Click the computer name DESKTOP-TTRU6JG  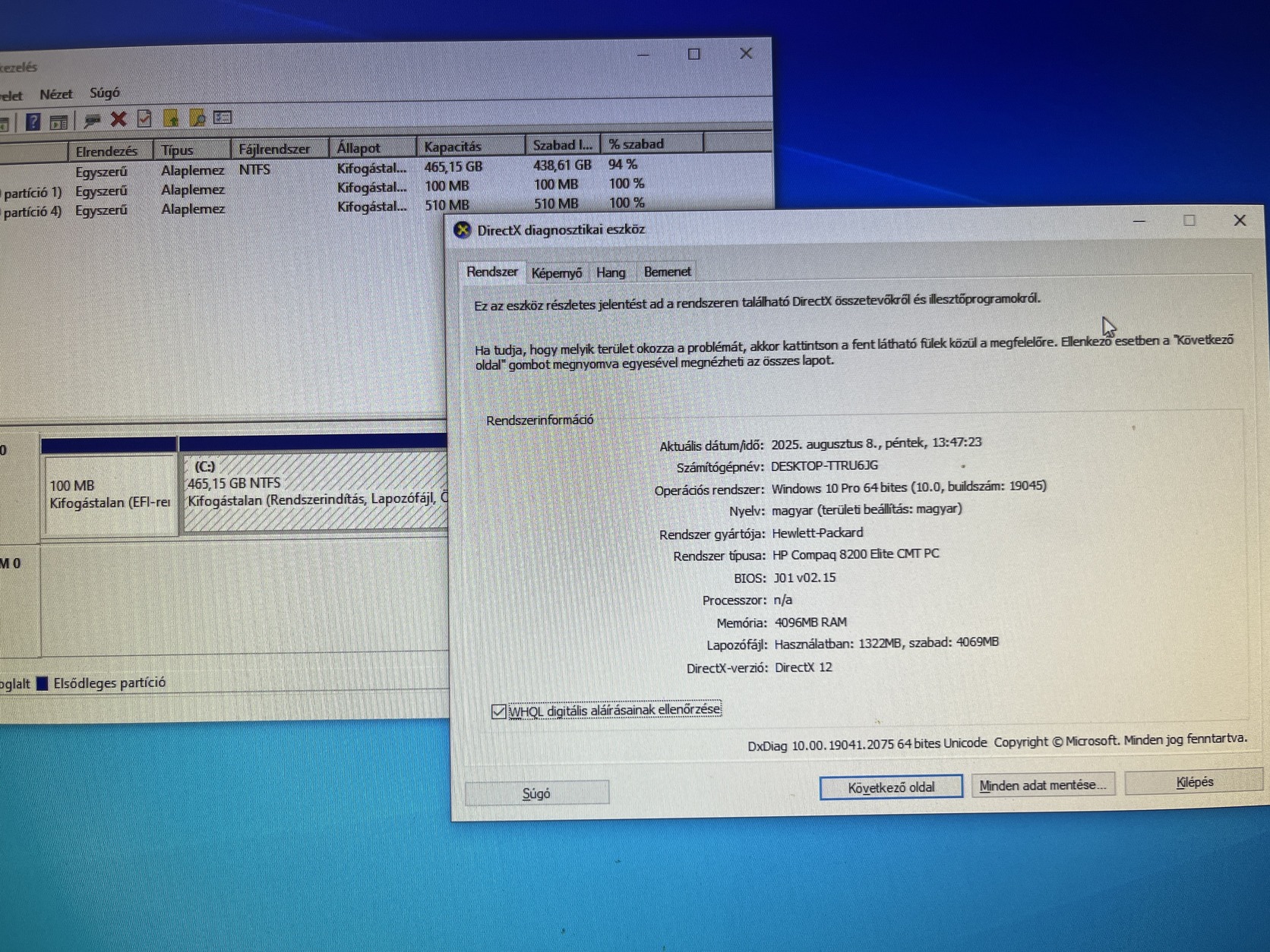tap(824, 465)
